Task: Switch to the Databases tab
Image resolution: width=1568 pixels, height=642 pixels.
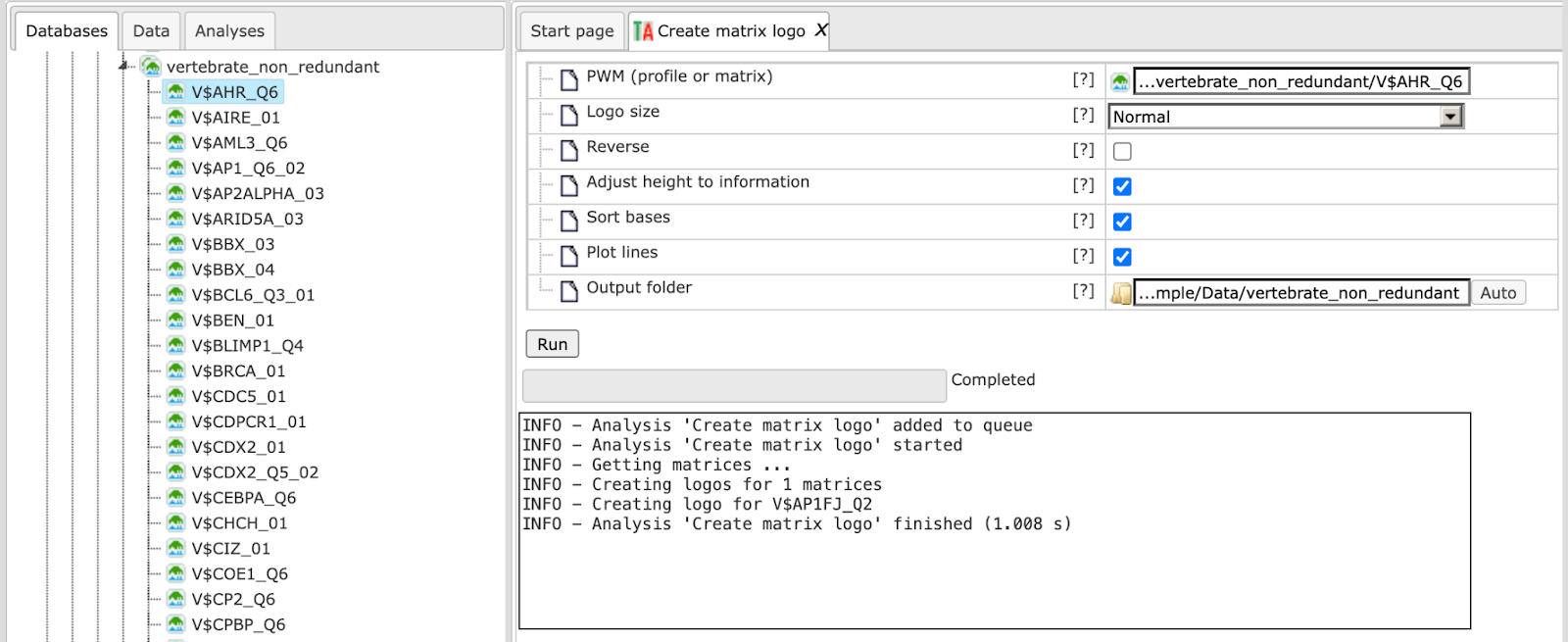Action: pos(67,31)
